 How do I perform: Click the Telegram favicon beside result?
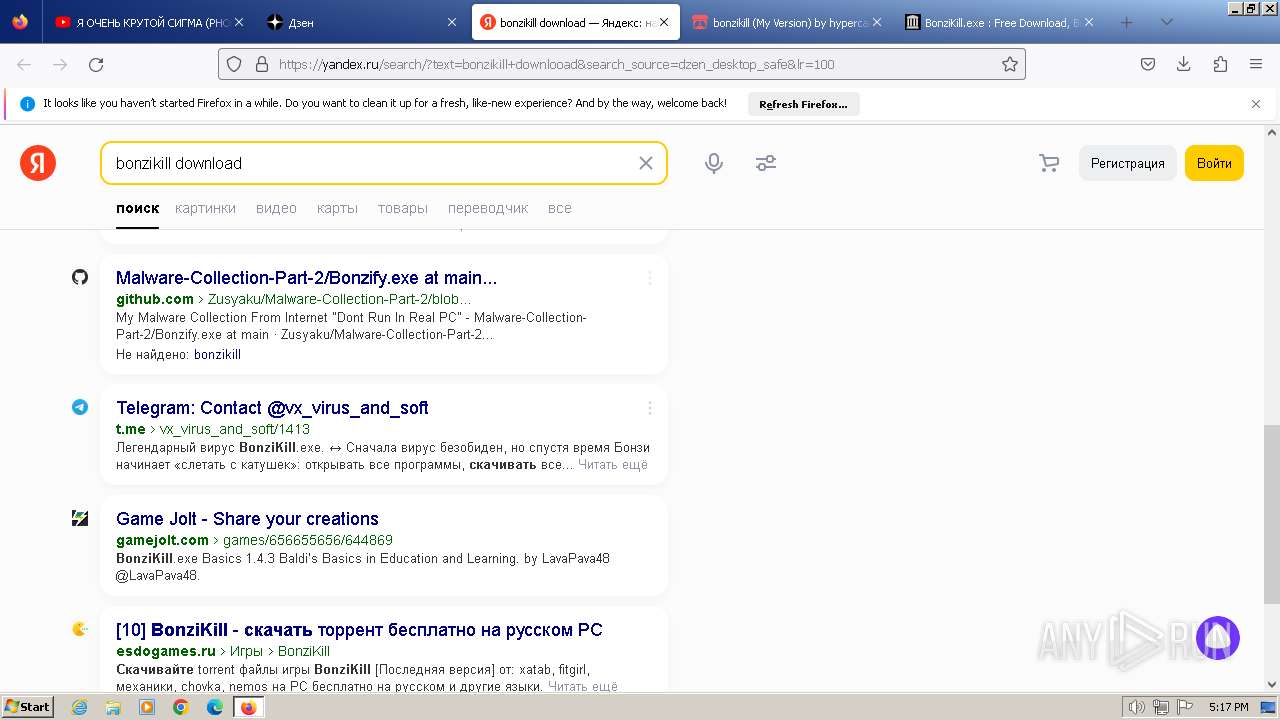[80, 407]
